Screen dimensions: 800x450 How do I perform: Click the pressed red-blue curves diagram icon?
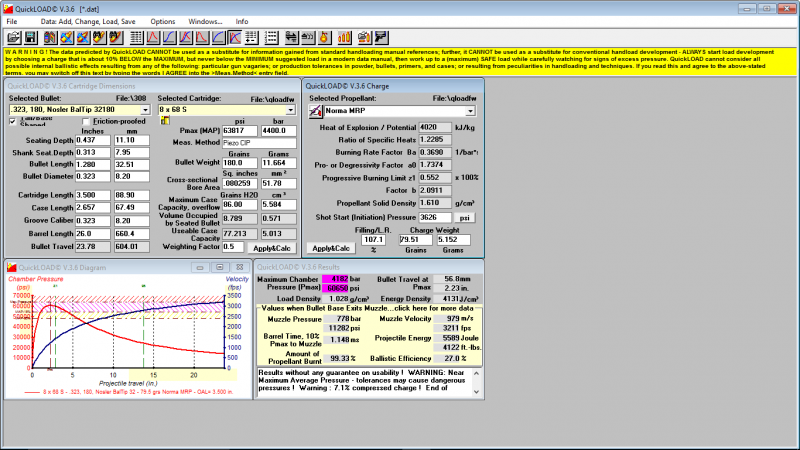235,37
